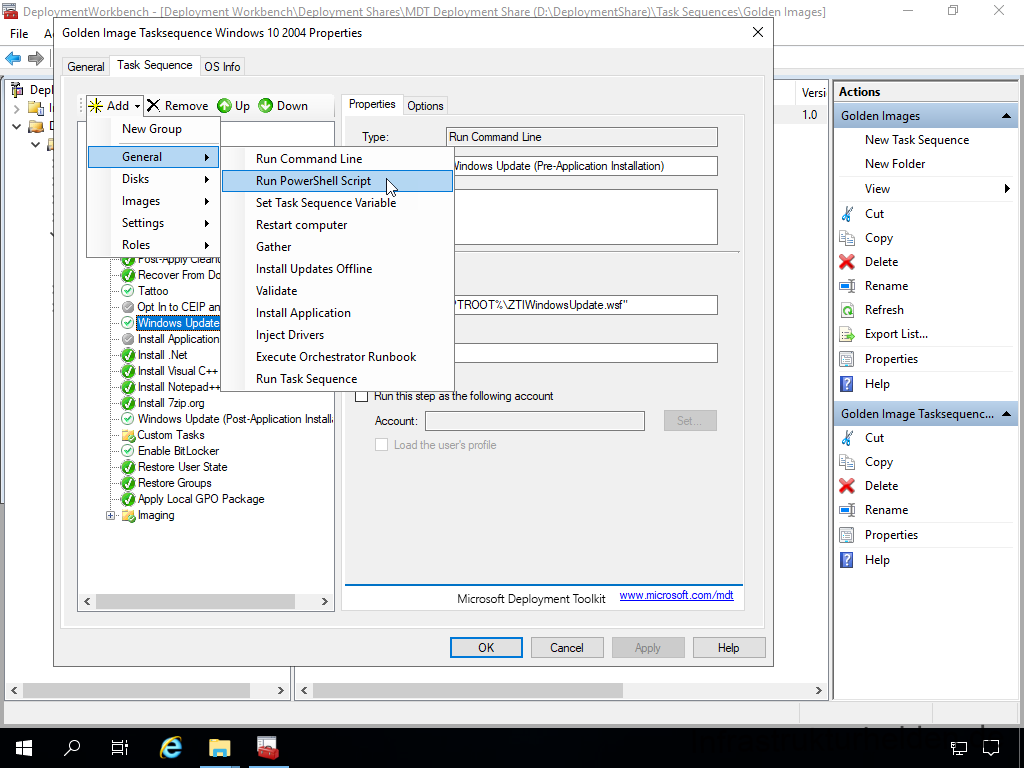Expand the Imaging group in tree

110,516
